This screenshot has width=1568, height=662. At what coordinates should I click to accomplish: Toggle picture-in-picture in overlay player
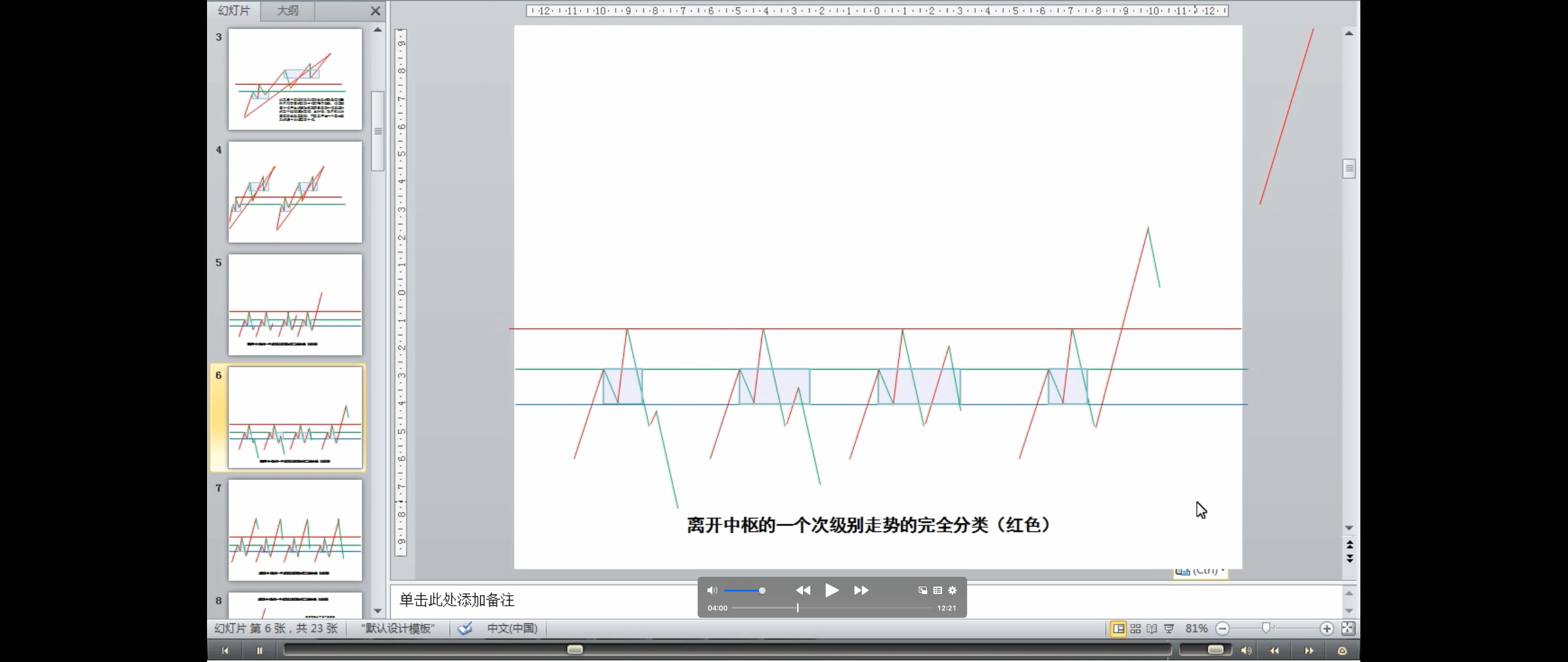922,590
